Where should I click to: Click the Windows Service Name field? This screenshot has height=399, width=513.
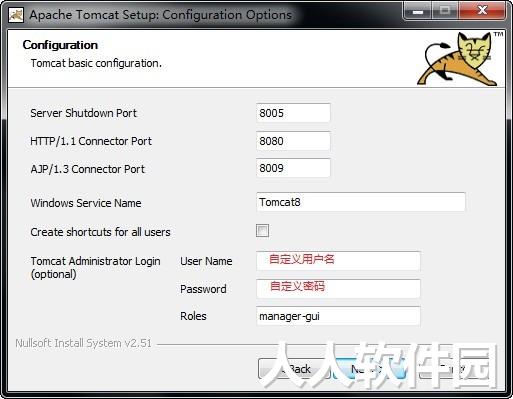(361, 202)
